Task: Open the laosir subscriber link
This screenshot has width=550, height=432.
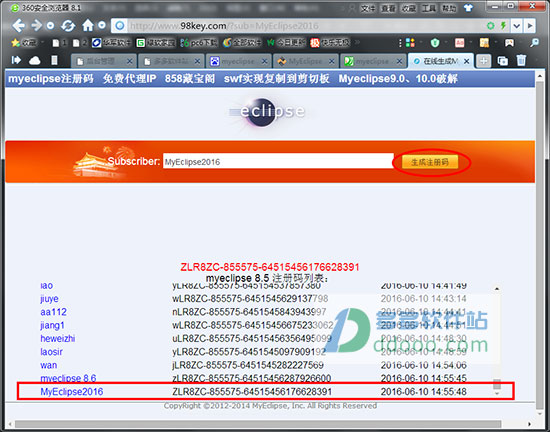Action: pyautogui.click(x=51, y=352)
